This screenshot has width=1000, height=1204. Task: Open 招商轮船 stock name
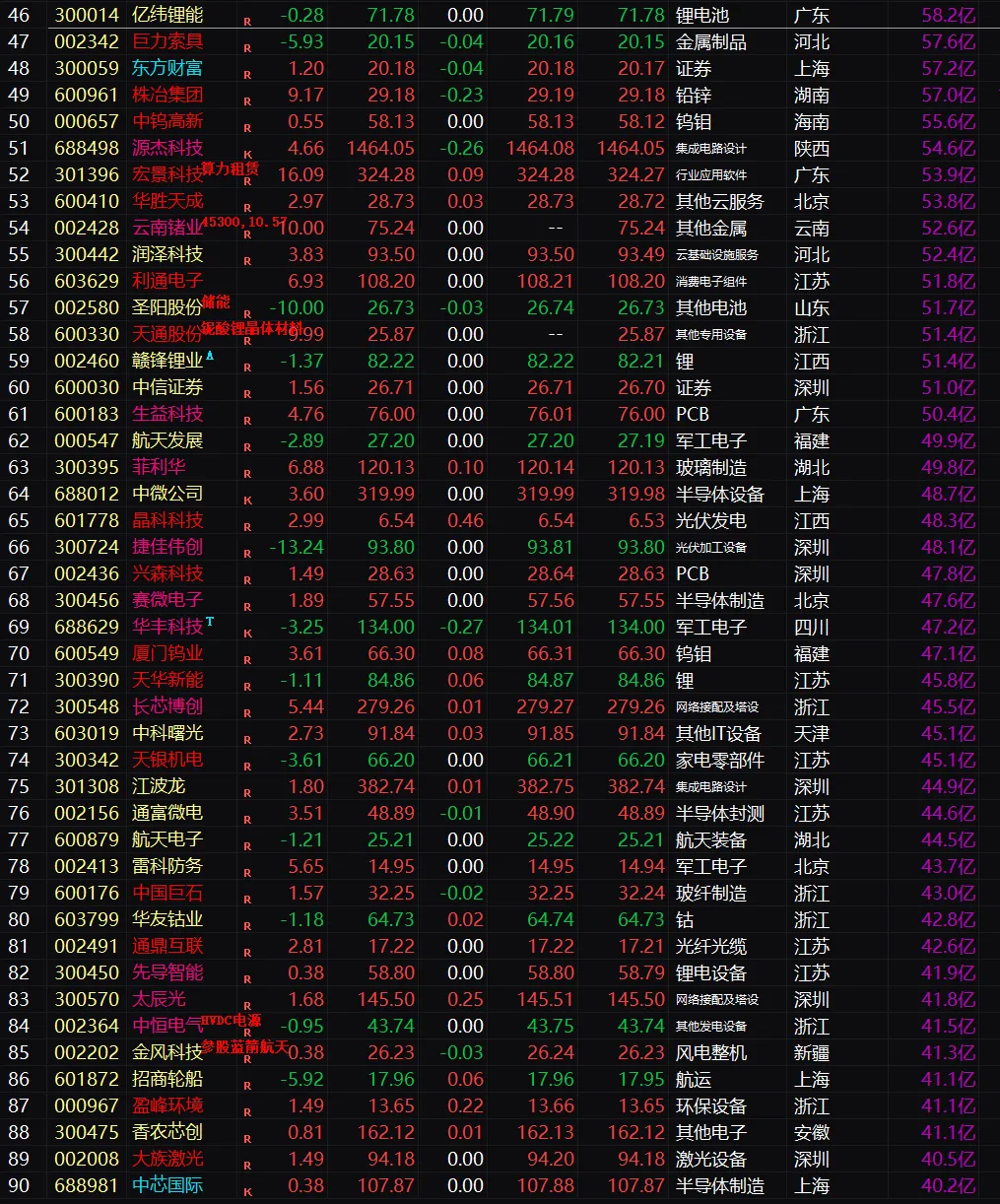pos(167,1079)
